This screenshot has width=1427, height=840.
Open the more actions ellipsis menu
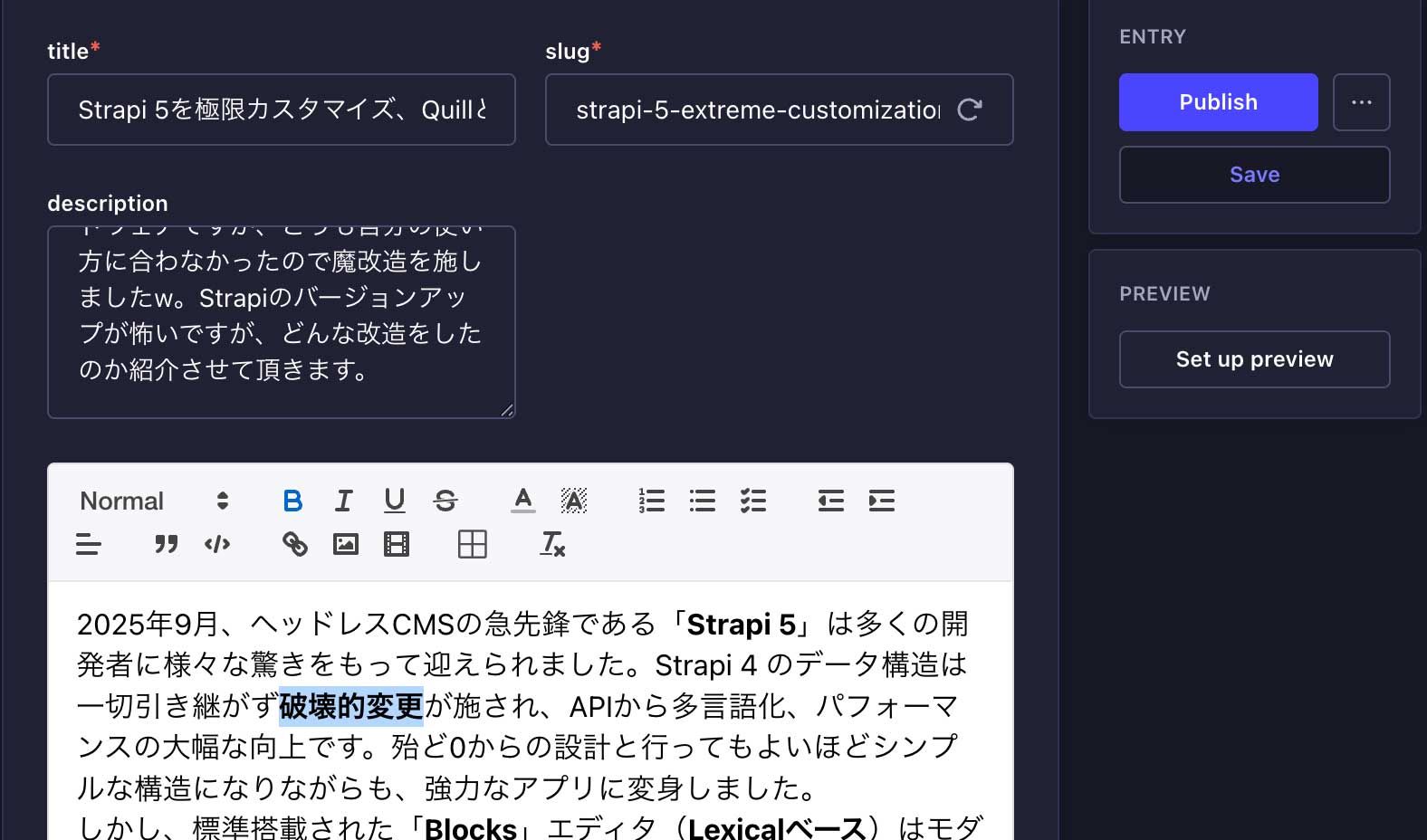pos(1361,102)
